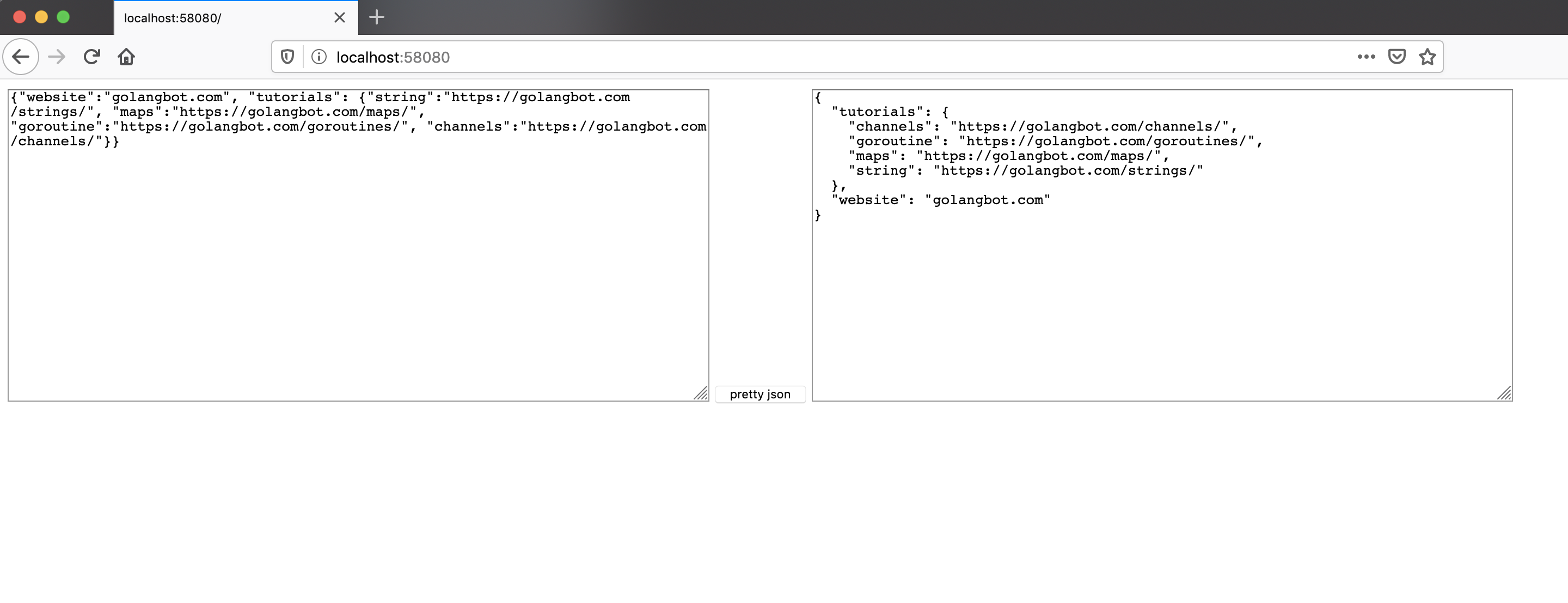Show site information via the info icon
This screenshot has width=1568, height=603.
tap(318, 57)
